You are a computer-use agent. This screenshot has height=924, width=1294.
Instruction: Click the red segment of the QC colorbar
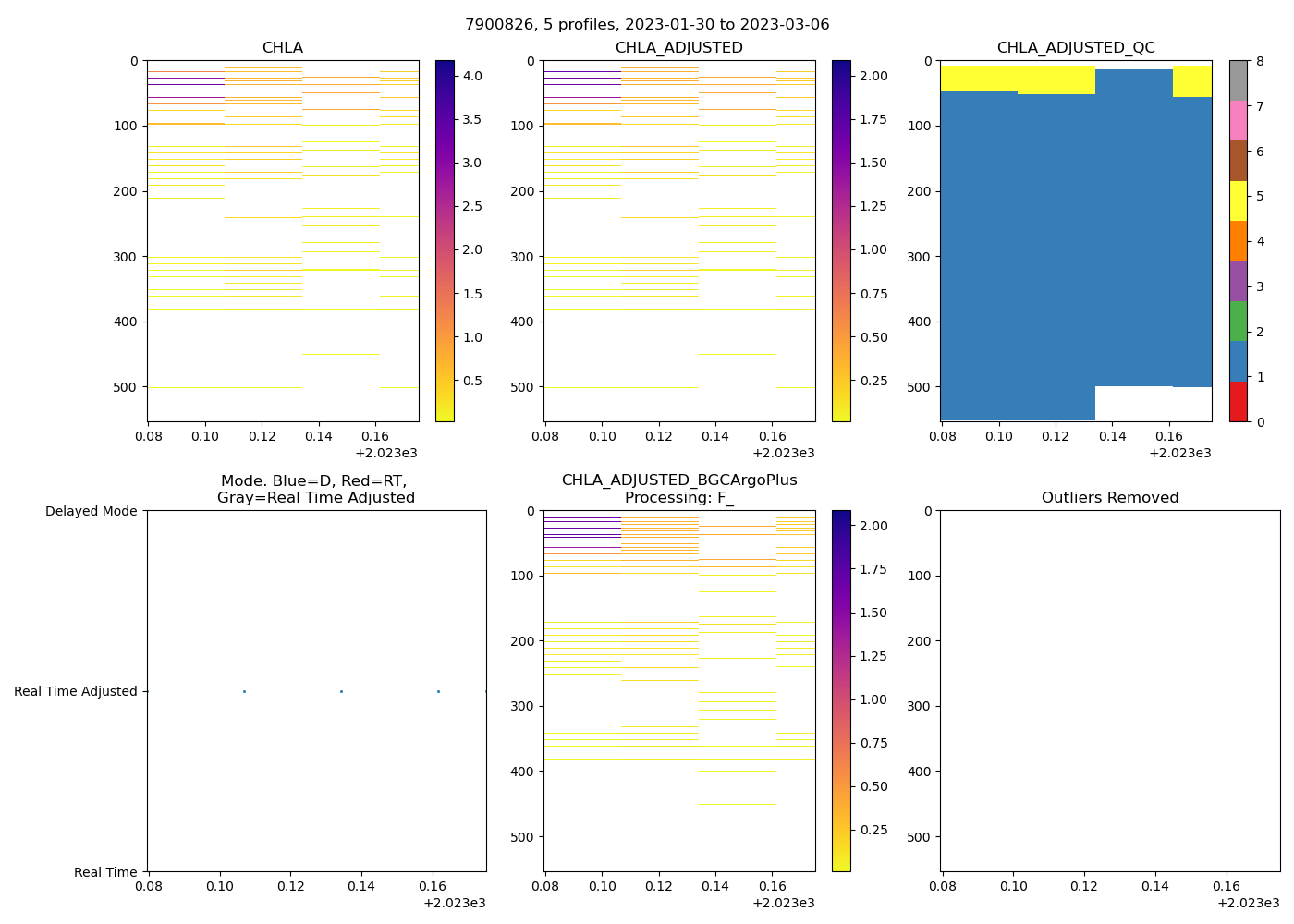click(1238, 402)
